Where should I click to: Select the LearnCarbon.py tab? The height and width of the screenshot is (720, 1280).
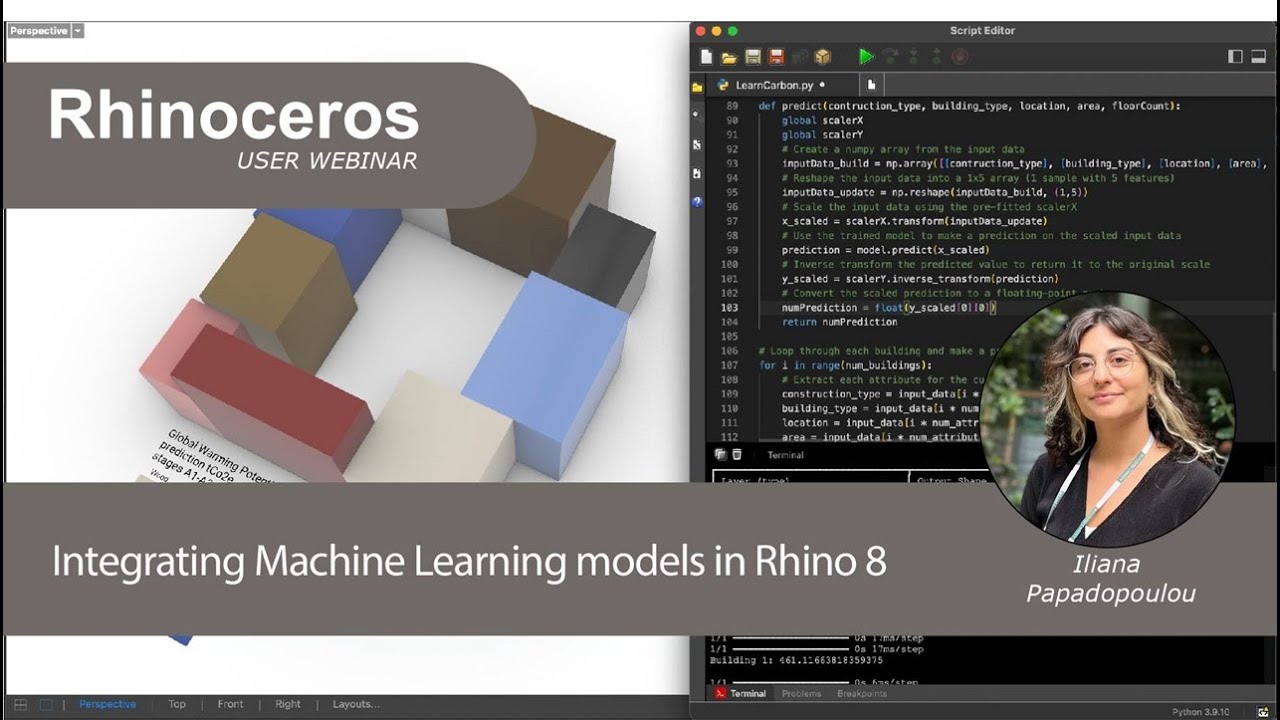pyautogui.click(x=774, y=86)
